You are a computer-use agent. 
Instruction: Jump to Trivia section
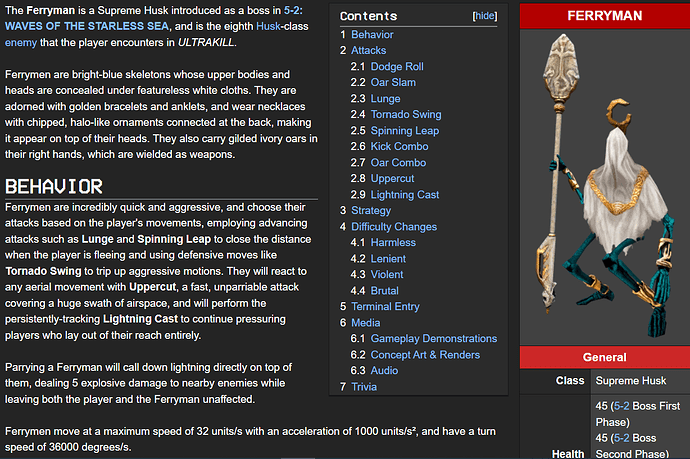tap(364, 387)
